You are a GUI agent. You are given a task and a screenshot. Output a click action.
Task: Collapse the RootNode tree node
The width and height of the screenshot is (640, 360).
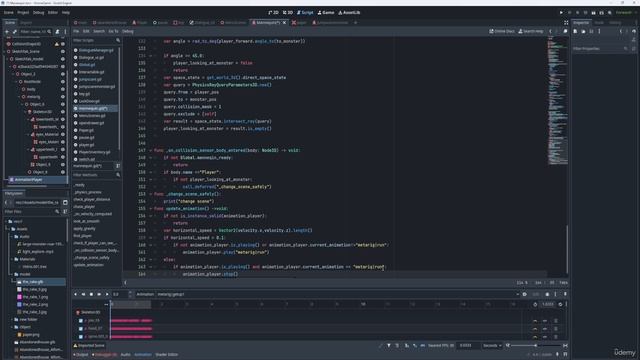[17, 82]
